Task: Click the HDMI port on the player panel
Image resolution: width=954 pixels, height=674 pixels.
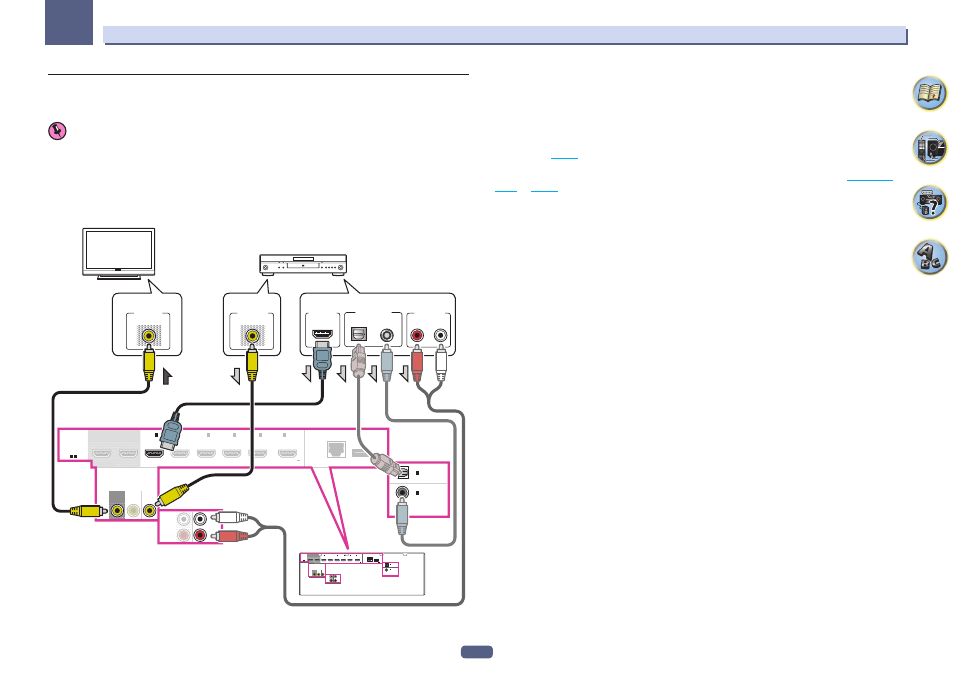Action: coord(322,334)
